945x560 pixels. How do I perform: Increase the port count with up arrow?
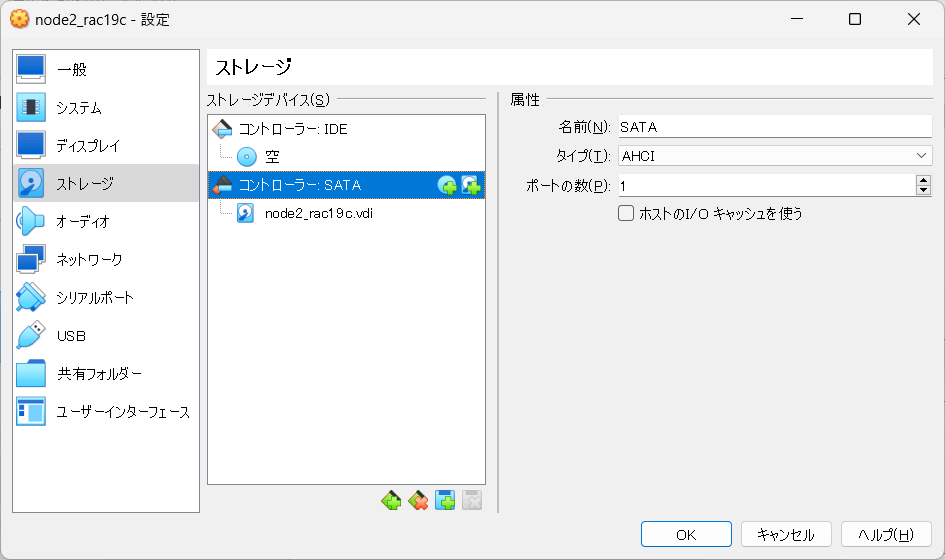923,180
